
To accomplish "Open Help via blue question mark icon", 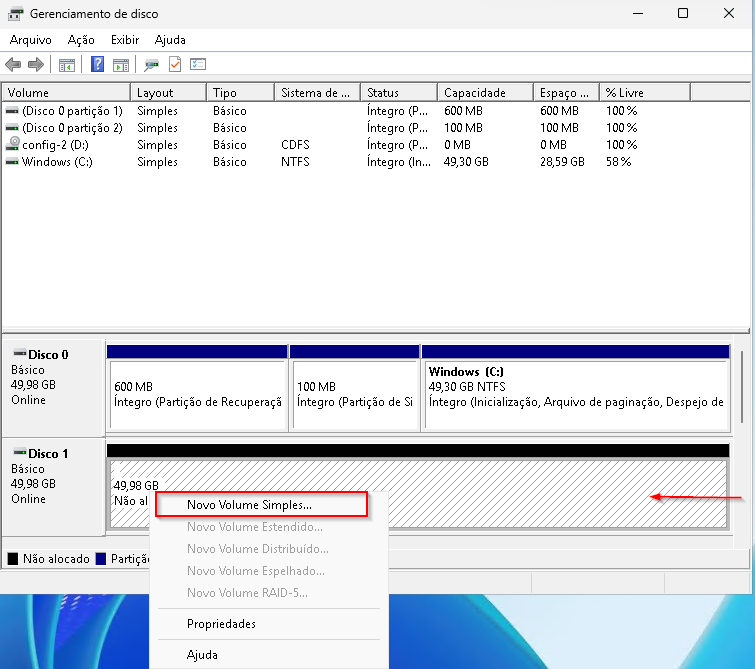I will 98,65.
